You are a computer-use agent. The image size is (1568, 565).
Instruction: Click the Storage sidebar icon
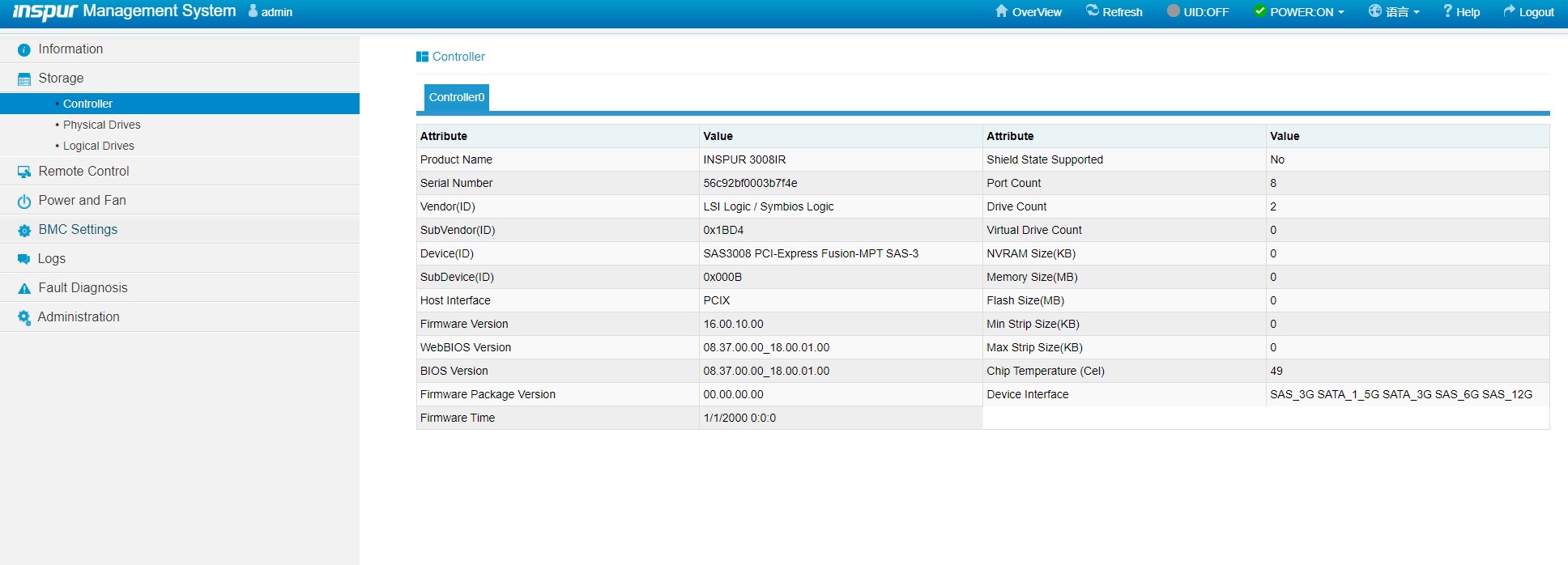(x=24, y=79)
